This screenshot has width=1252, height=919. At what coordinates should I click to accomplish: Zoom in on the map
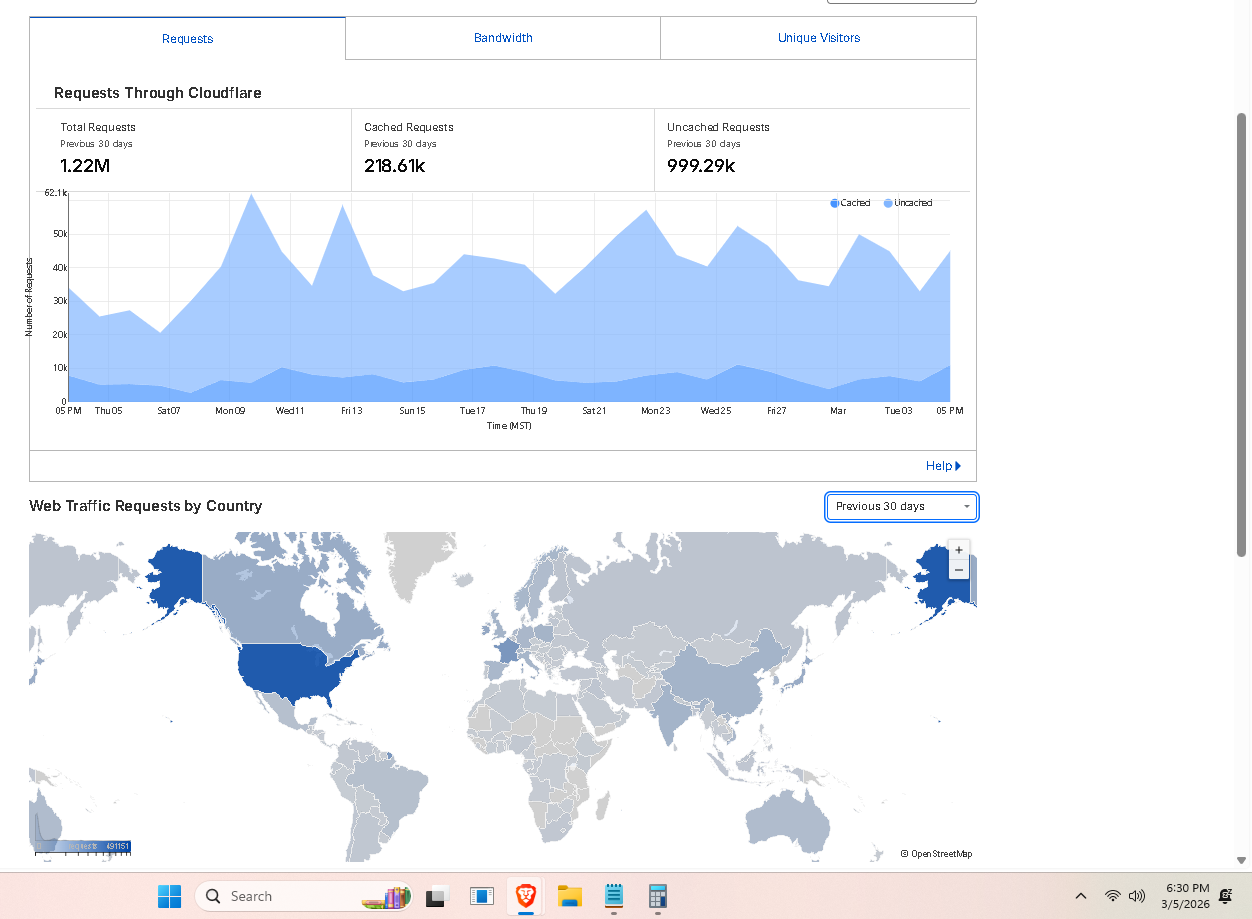959,550
